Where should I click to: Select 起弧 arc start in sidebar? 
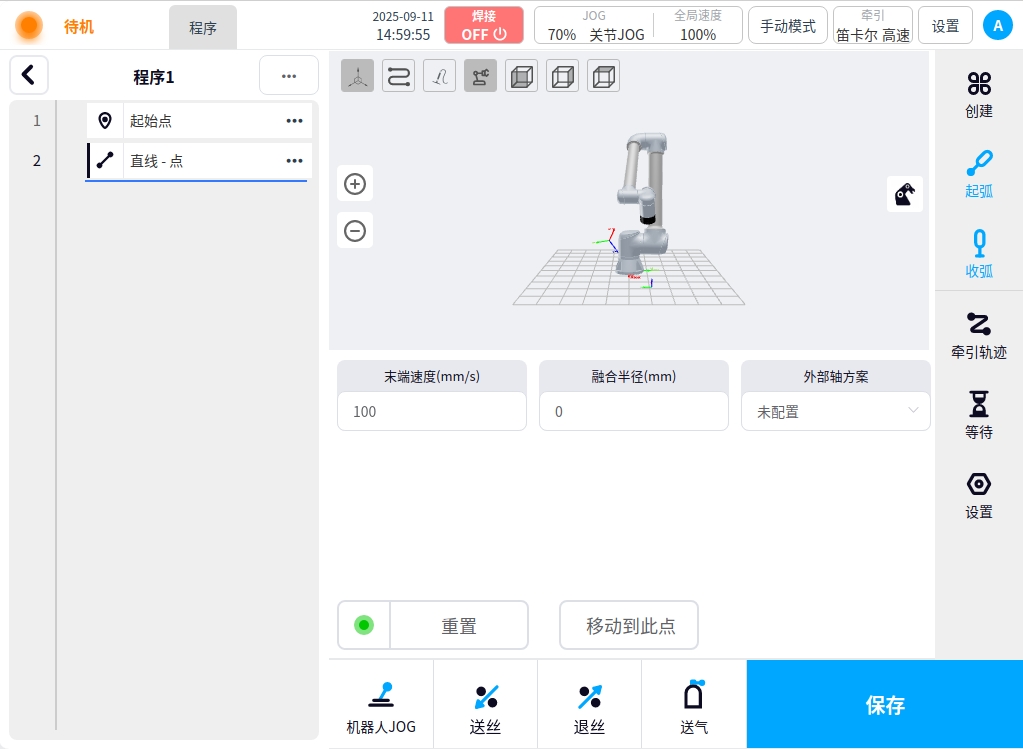click(x=978, y=174)
